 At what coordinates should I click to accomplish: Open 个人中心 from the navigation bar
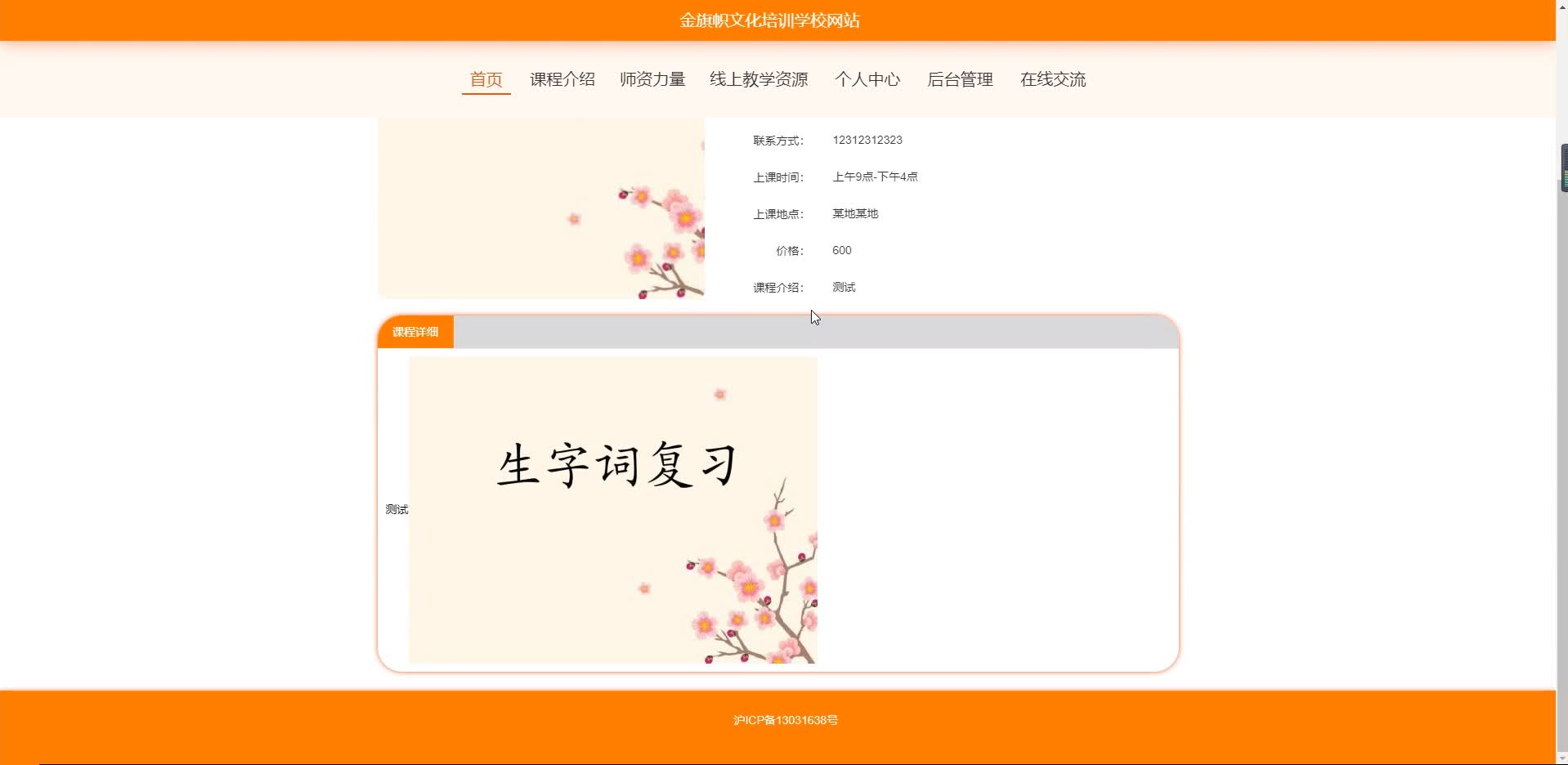(x=867, y=79)
